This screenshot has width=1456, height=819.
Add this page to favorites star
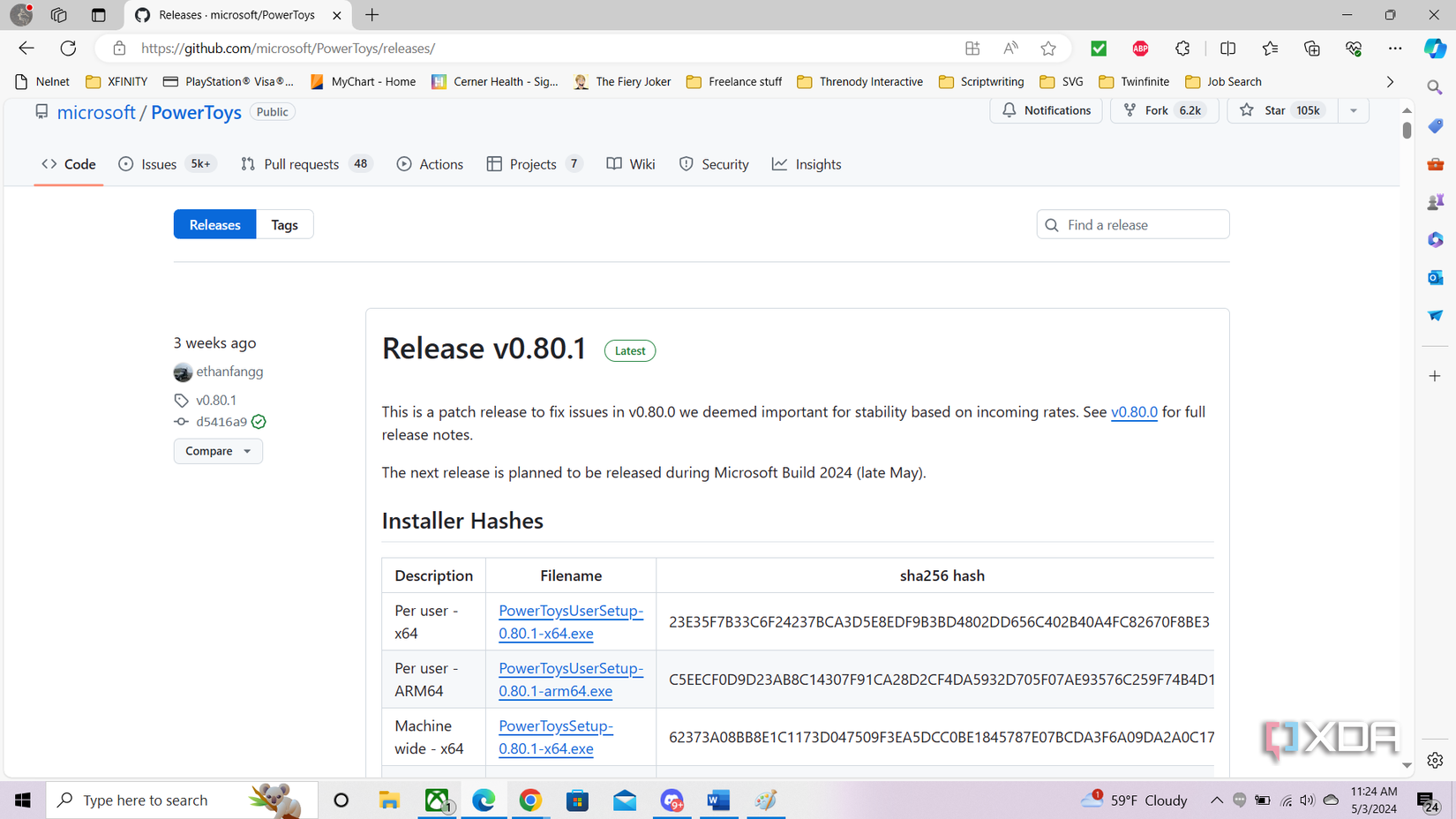[x=1047, y=49]
